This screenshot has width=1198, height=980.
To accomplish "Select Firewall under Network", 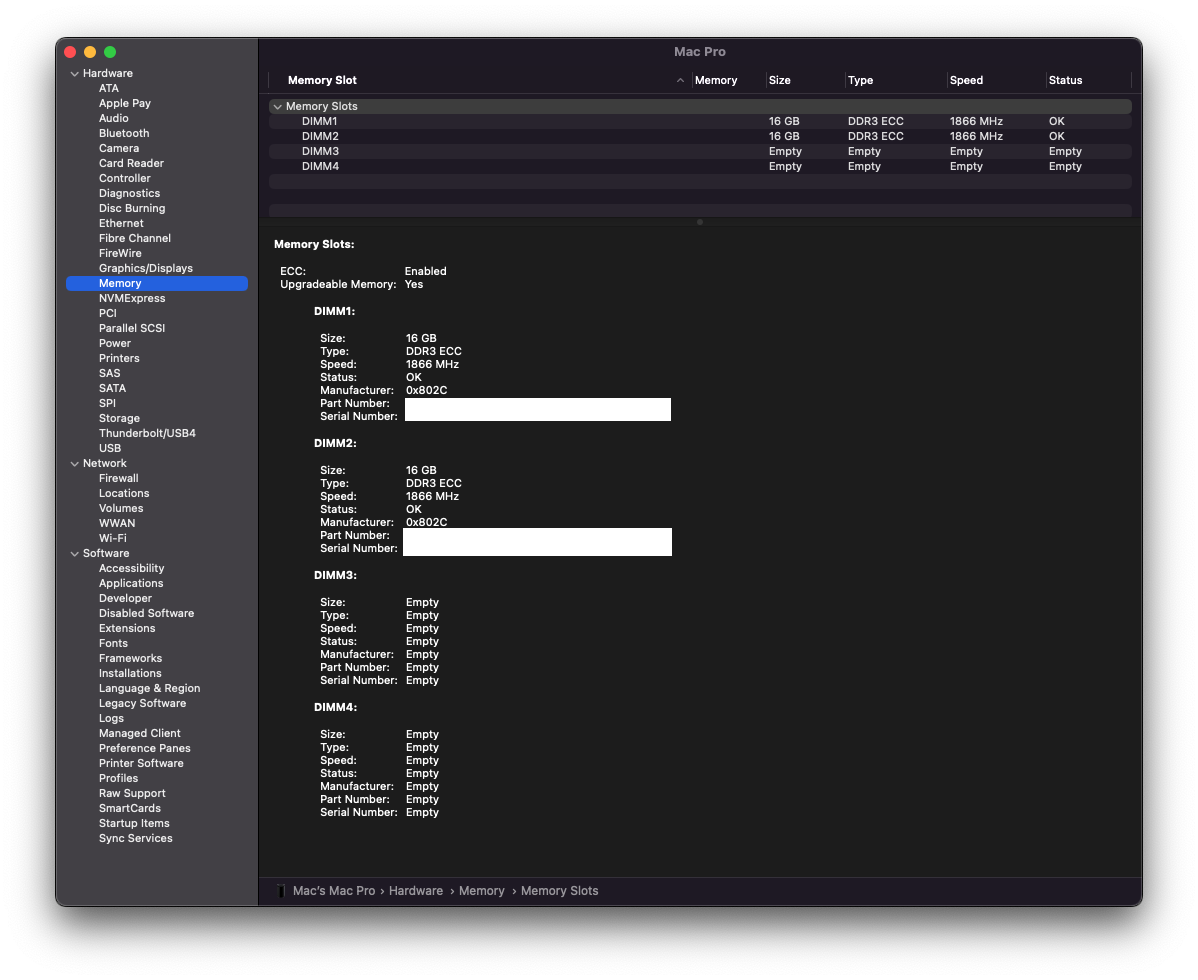I will (118, 478).
